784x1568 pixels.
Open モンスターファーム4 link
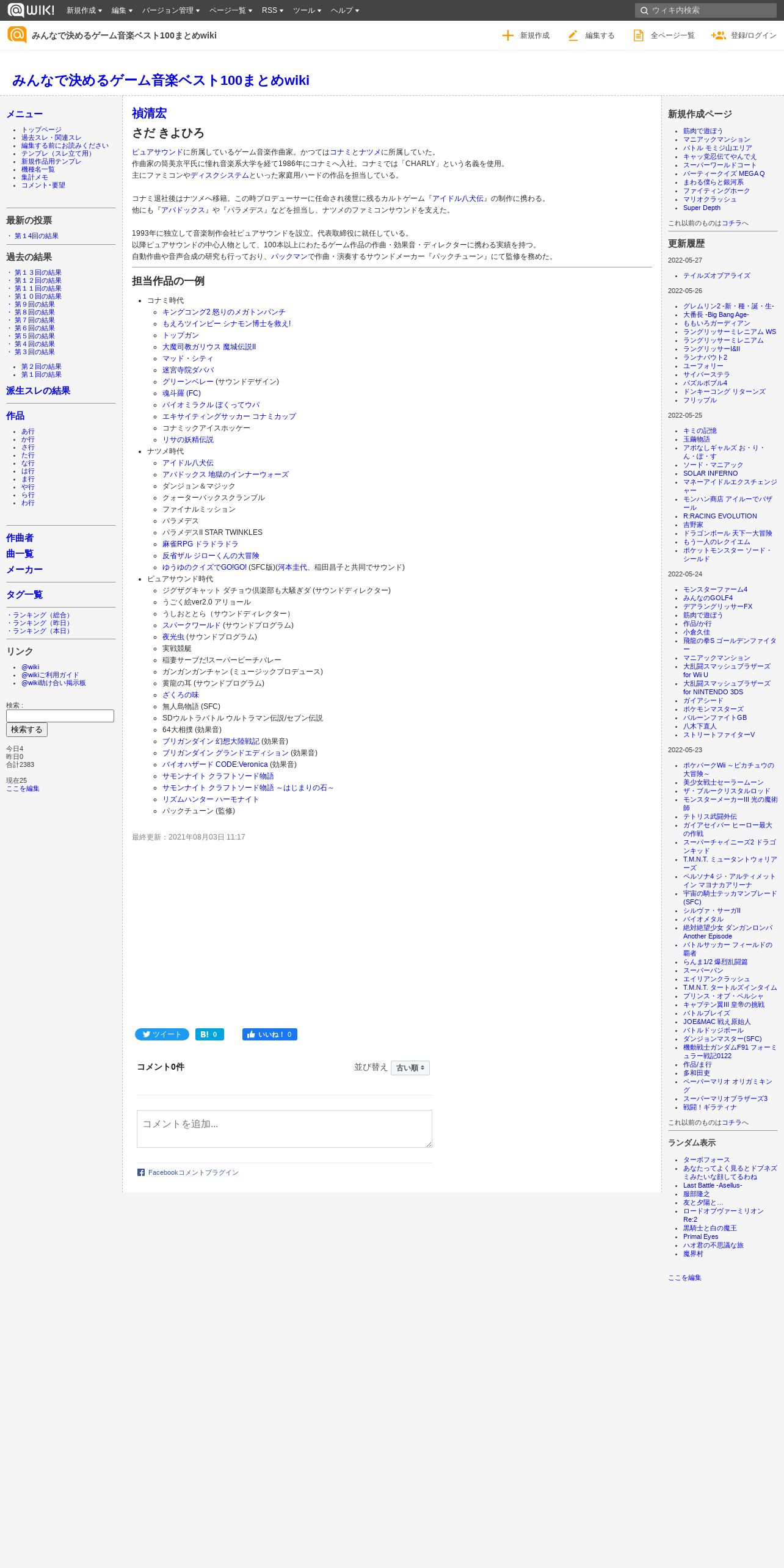715,589
